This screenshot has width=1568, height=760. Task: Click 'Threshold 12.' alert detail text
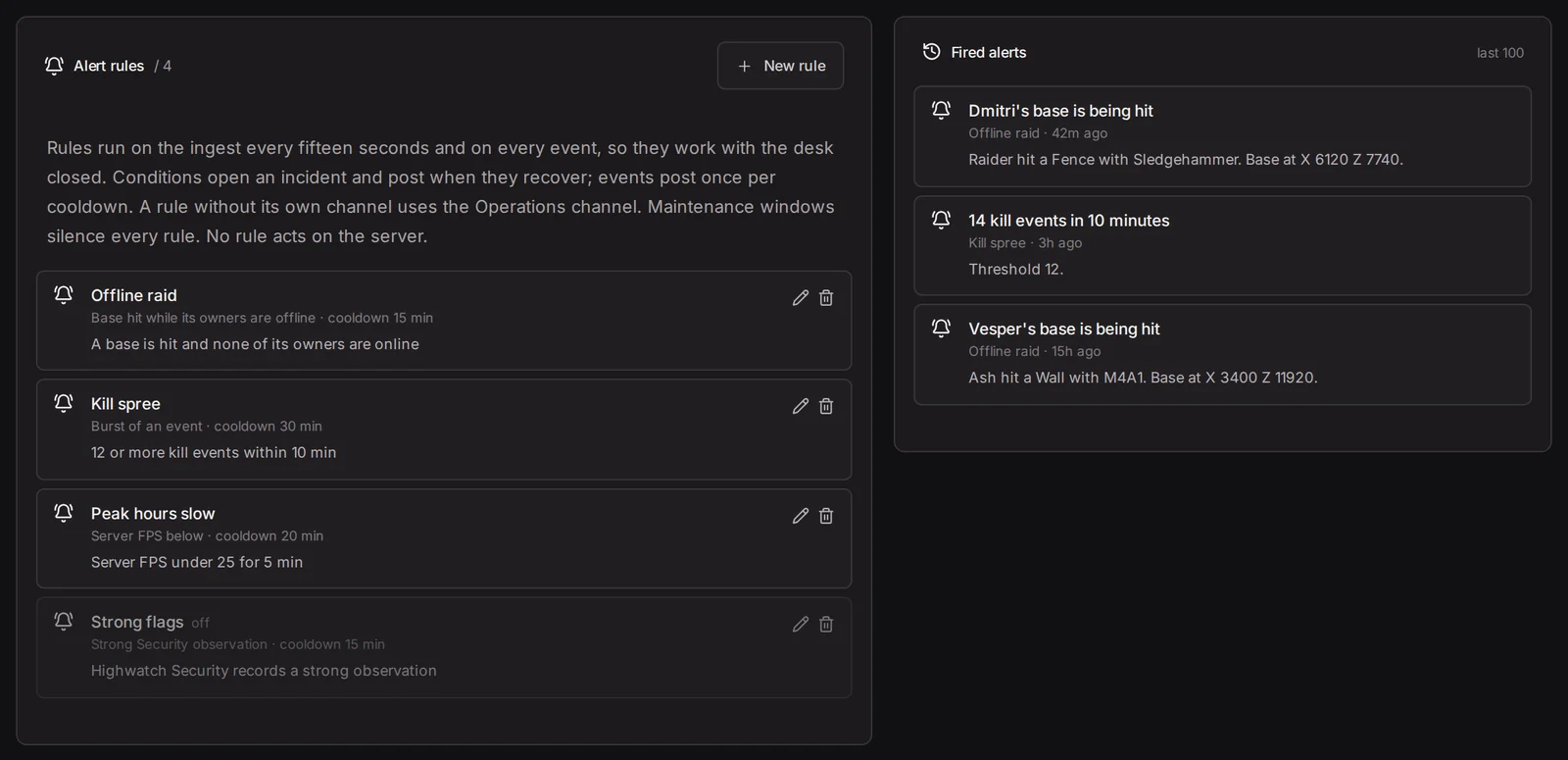(1016, 269)
